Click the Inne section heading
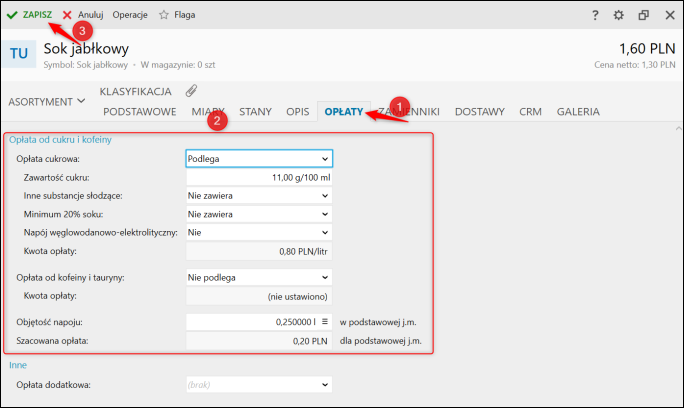Image resolution: width=684 pixels, height=408 pixels. point(18,365)
